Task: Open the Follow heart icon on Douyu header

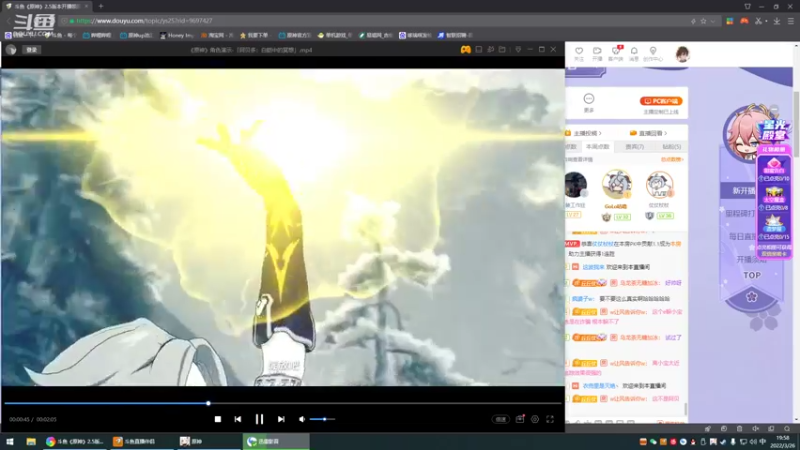Action: pyautogui.click(x=579, y=54)
